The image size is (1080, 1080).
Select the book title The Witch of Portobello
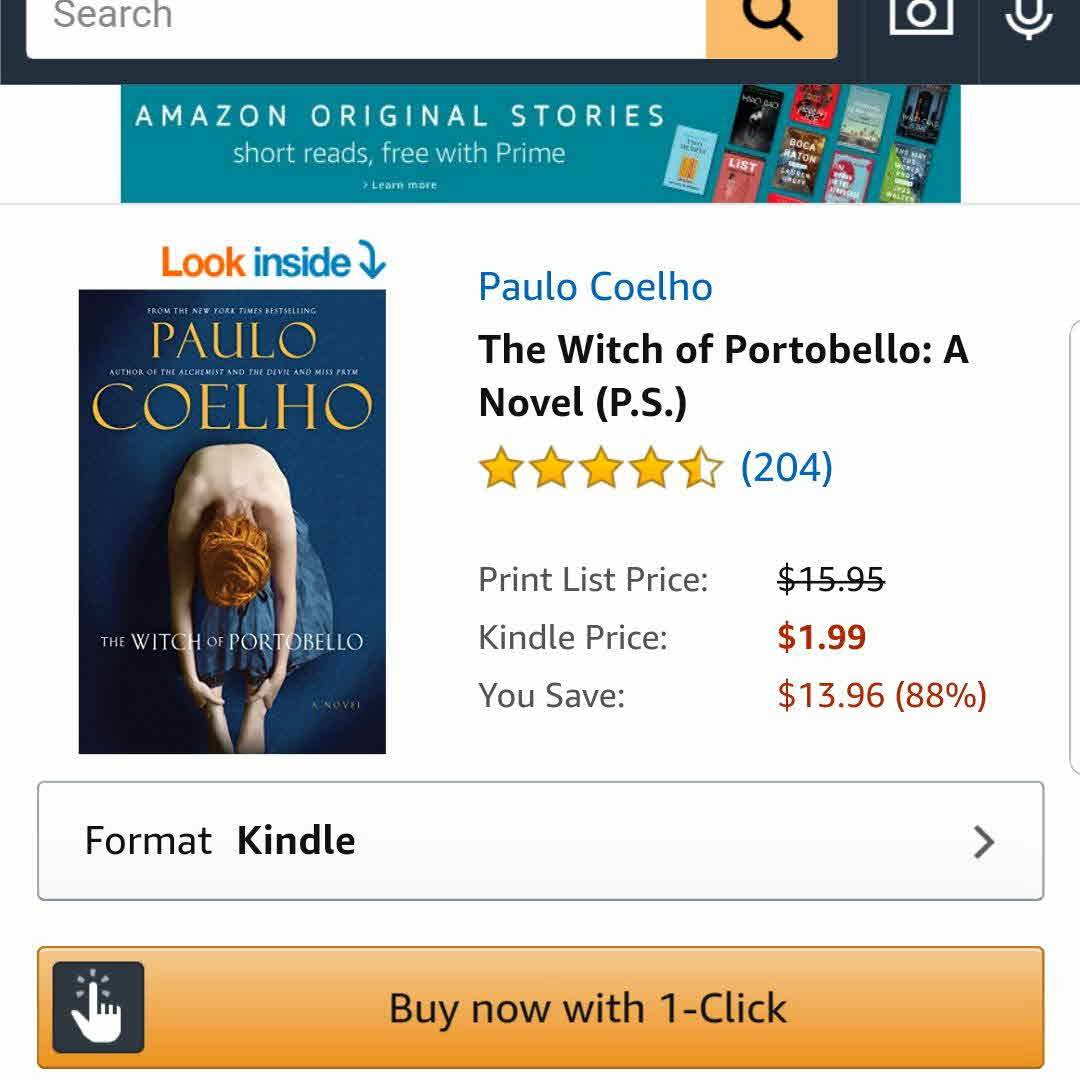pos(723,375)
